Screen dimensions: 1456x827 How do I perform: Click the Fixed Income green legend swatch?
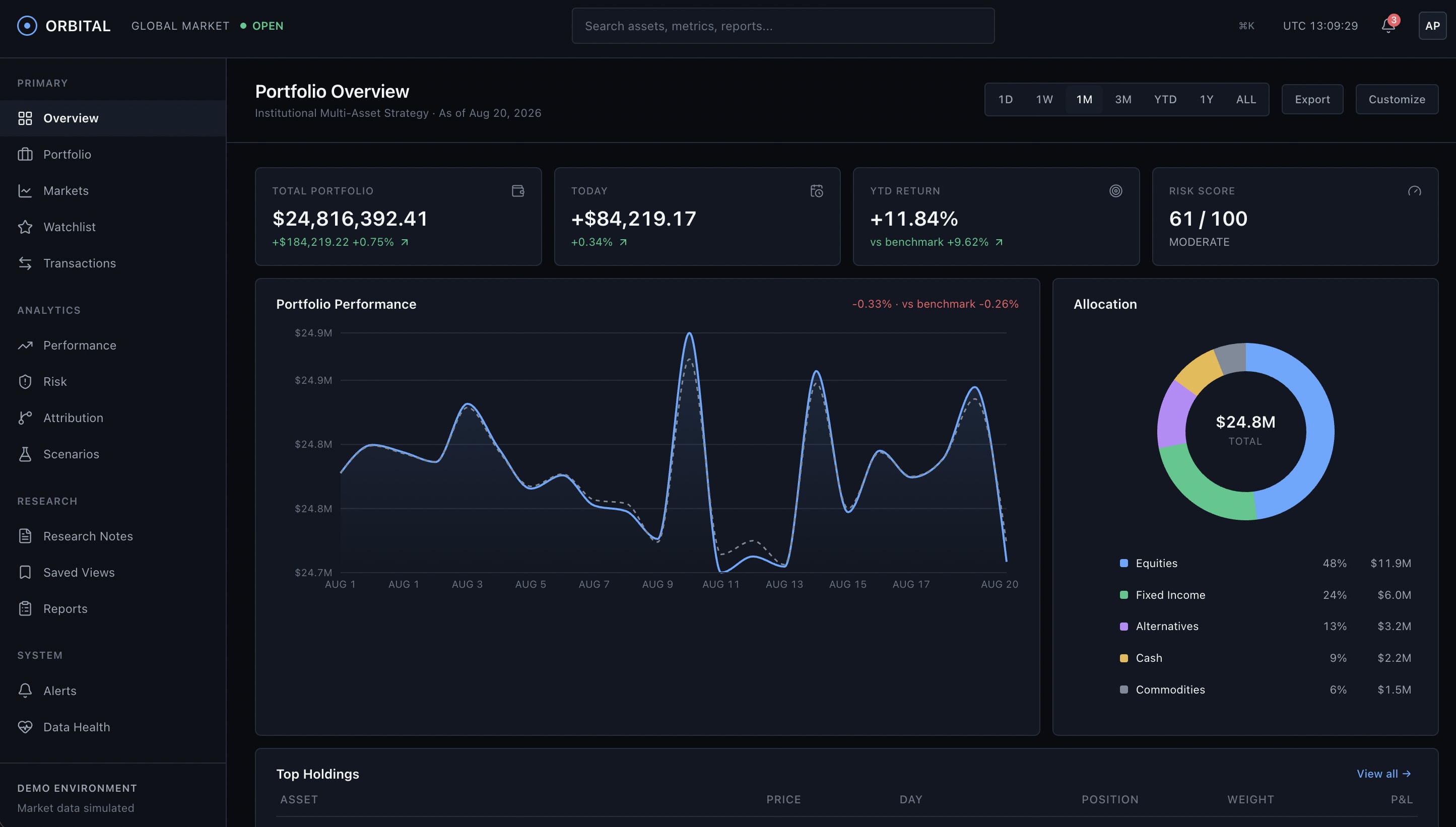(x=1123, y=595)
